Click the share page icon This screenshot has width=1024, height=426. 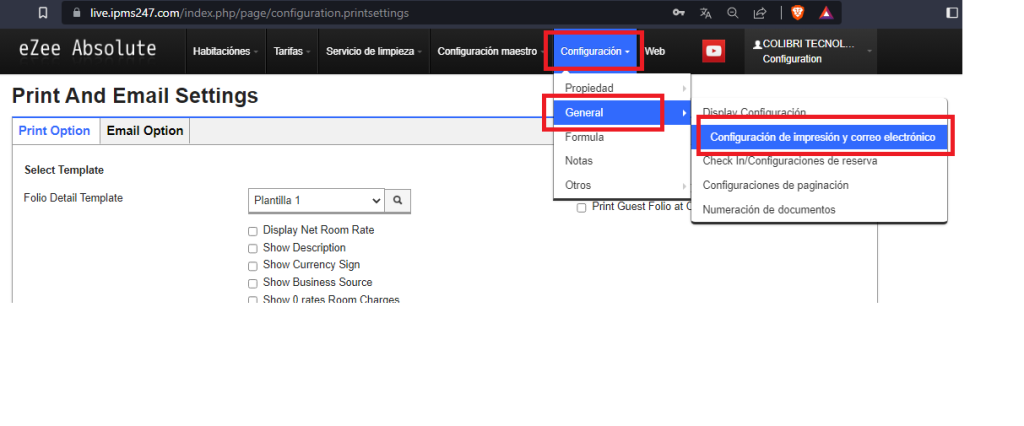(760, 12)
